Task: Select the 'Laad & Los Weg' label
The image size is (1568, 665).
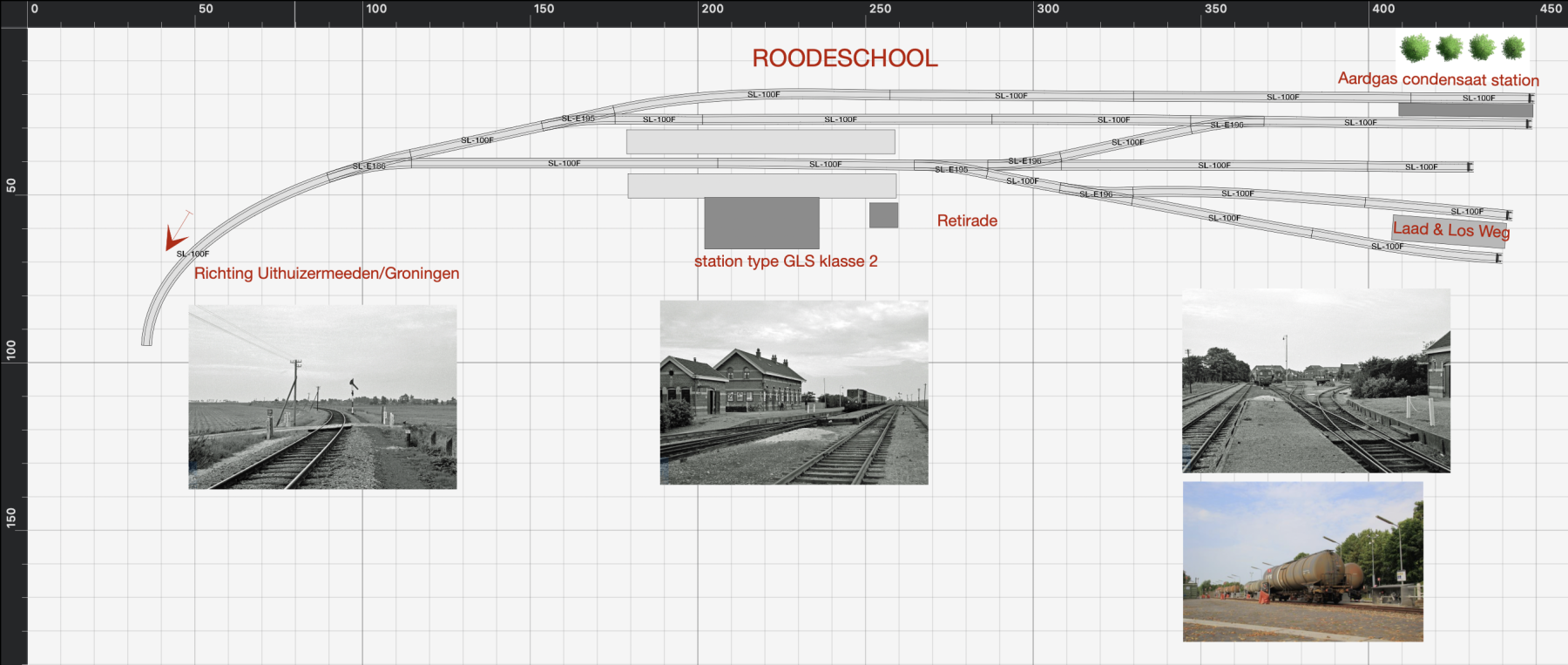Action: coord(1450,230)
